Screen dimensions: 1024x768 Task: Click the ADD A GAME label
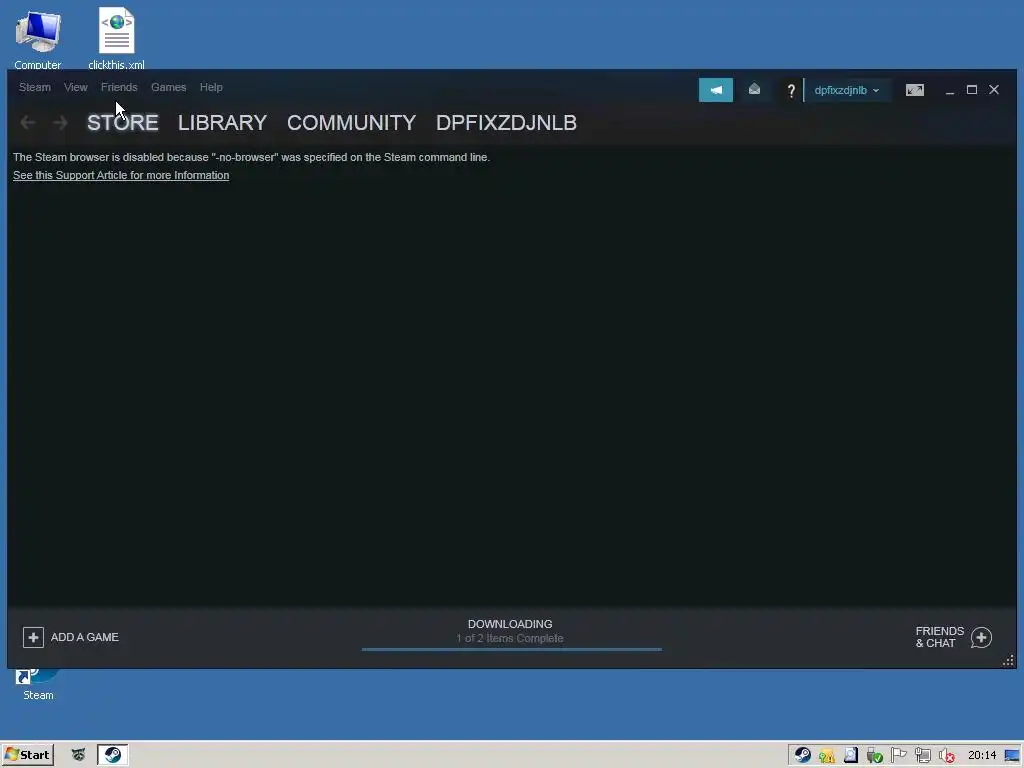[x=85, y=637]
